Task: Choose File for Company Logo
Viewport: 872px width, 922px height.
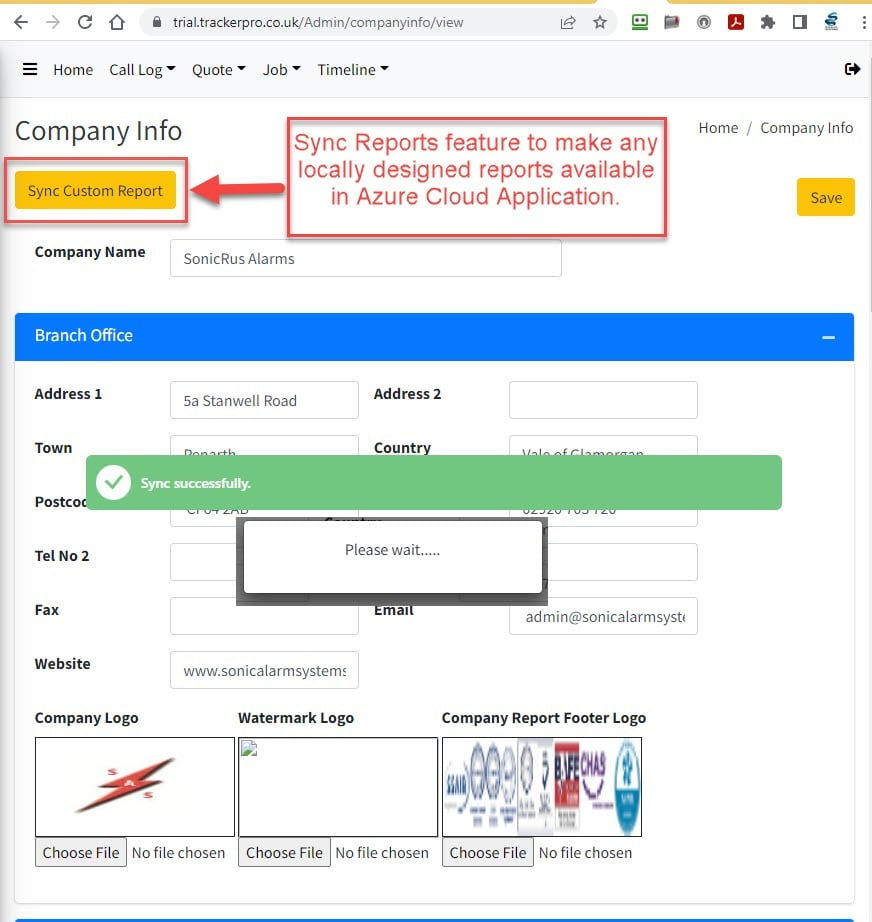Action: (x=81, y=853)
